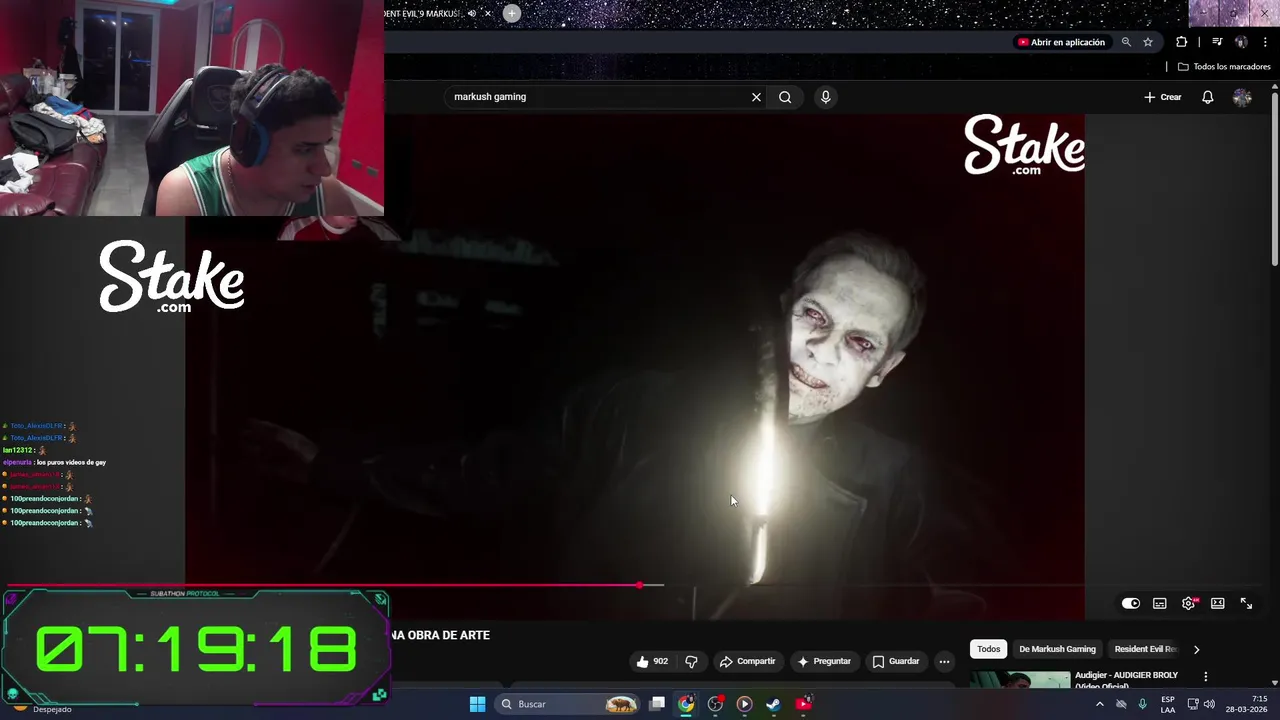This screenshot has height=720, width=1280.
Task: Toggle subtitles in the video player
Action: pyautogui.click(x=1159, y=603)
